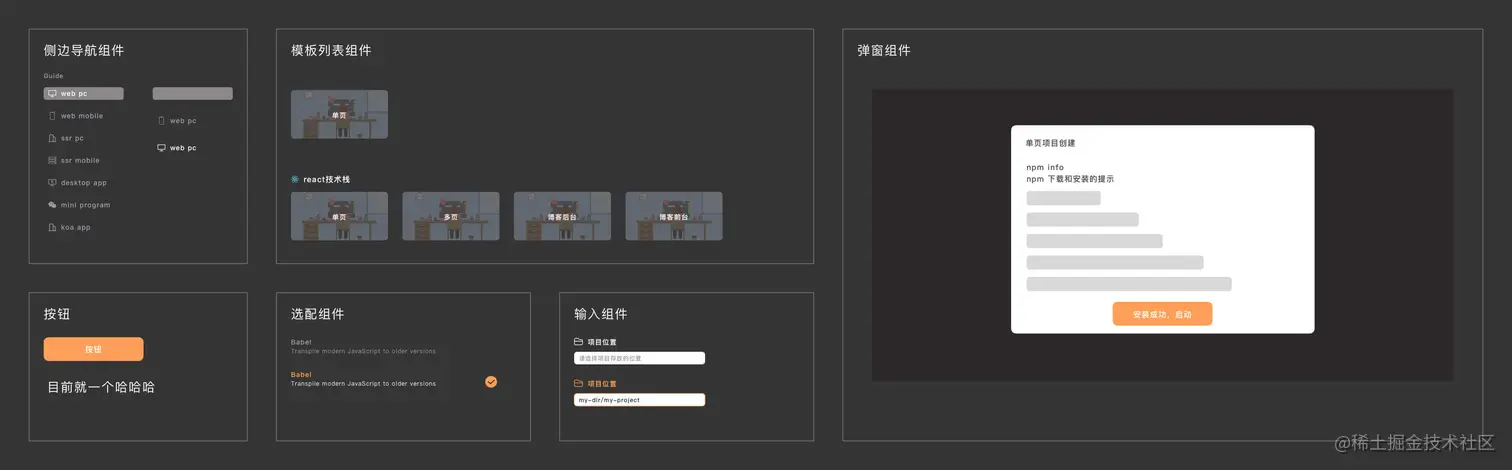
Task: Choose the ssr pc nav entry
Action: 66,138
